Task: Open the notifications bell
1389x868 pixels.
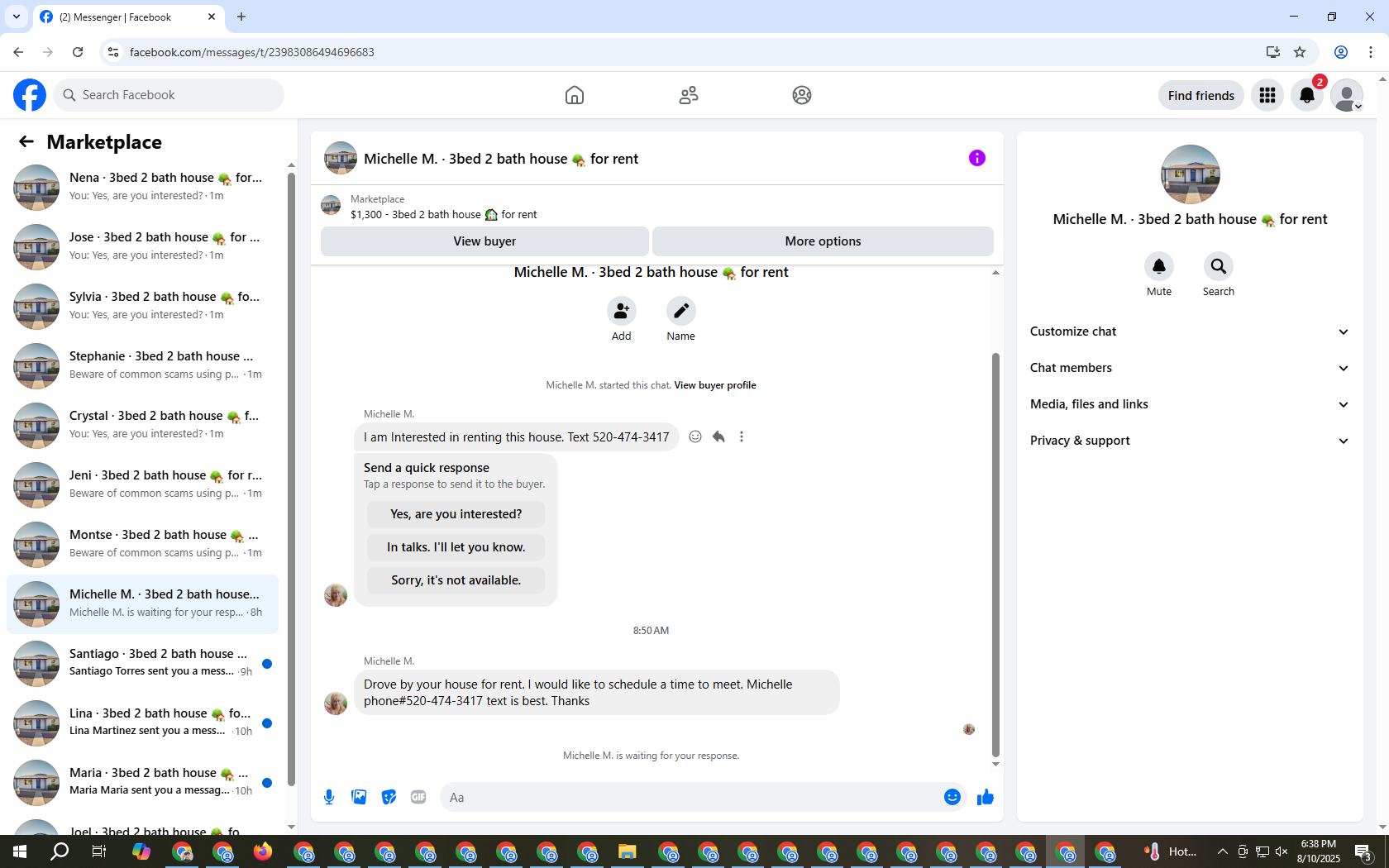Action: pyautogui.click(x=1307, y=95)
